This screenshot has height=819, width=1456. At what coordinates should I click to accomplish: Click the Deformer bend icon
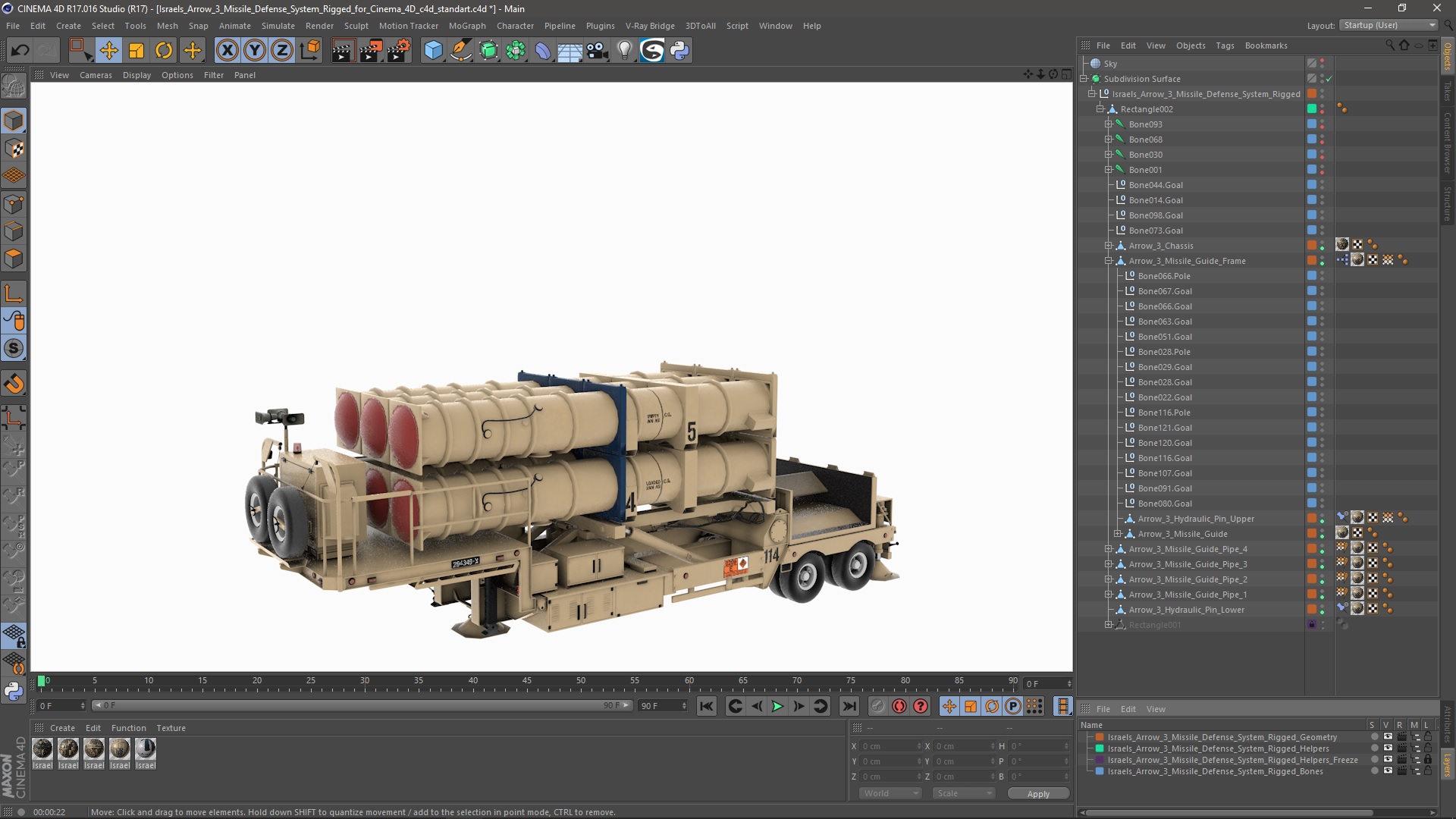point(543,51)
